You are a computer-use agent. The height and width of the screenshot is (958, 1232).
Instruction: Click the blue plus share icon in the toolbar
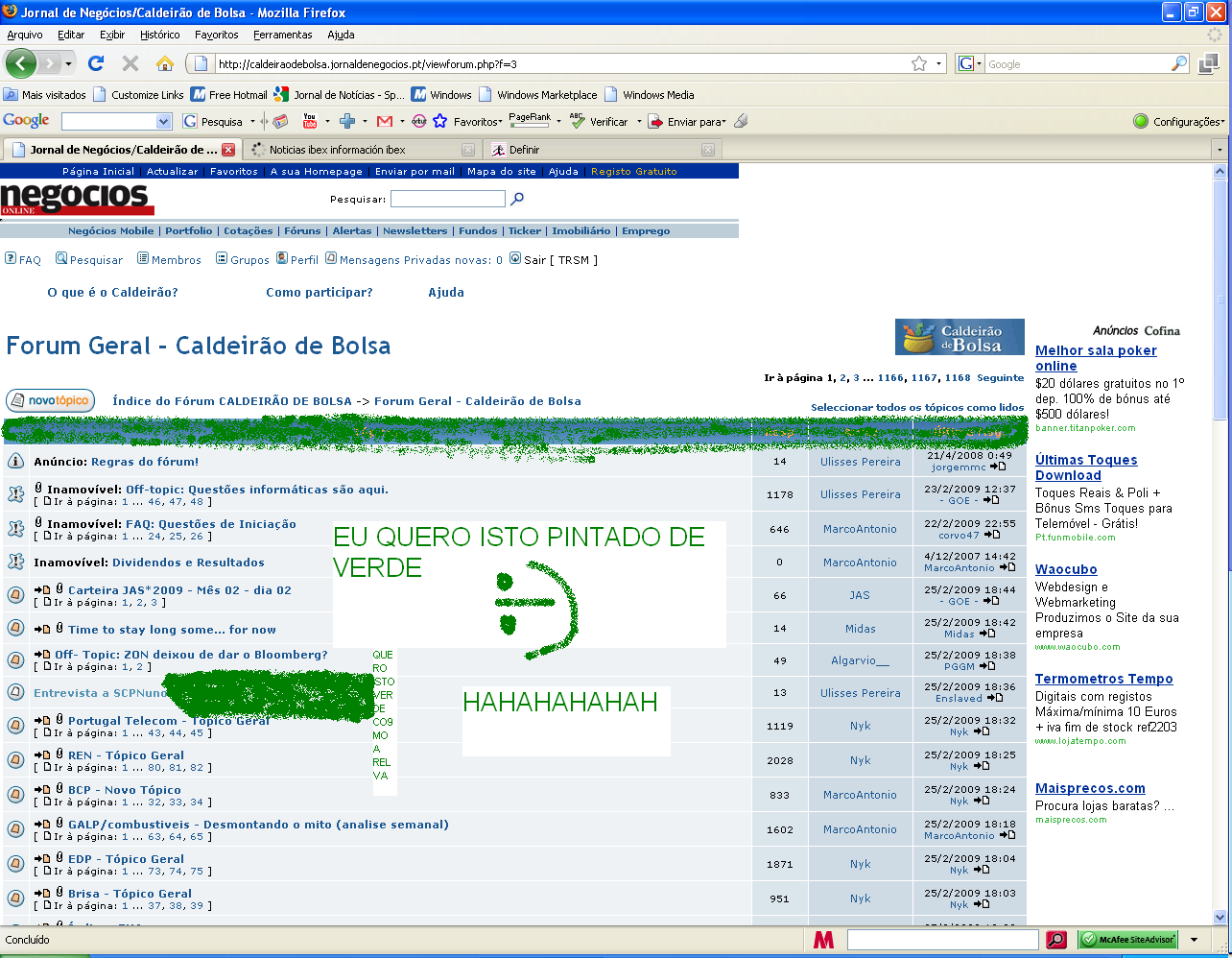coord(347,121)
